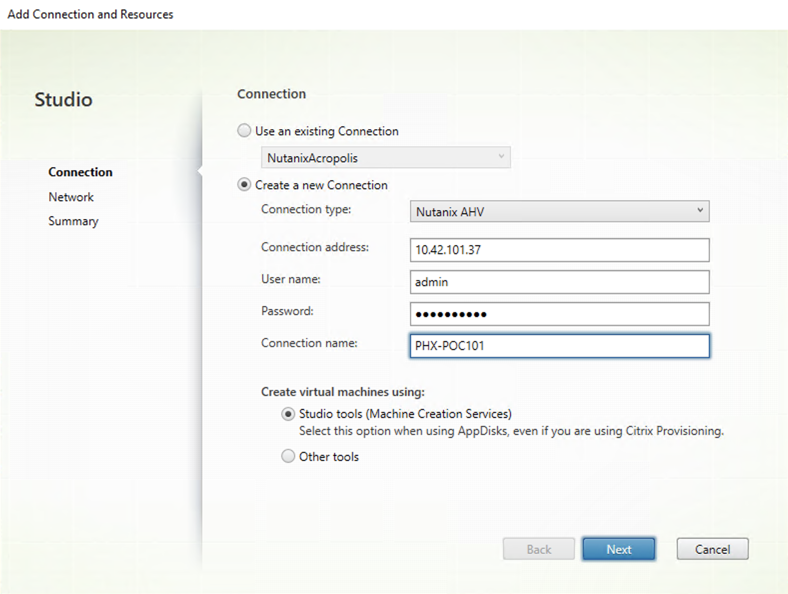
Task: Click the Connection type: label
Action: (x=306, y=209)
